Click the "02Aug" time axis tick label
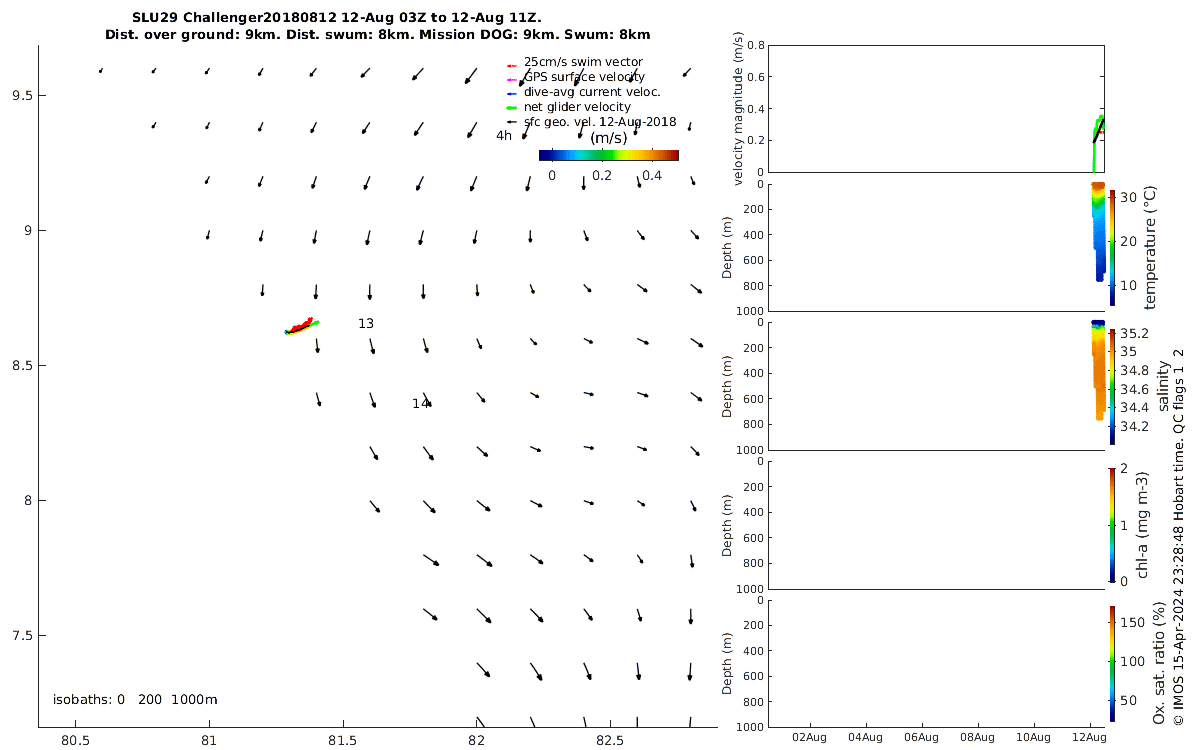1200x750 pixels. (x=808, y=738)
